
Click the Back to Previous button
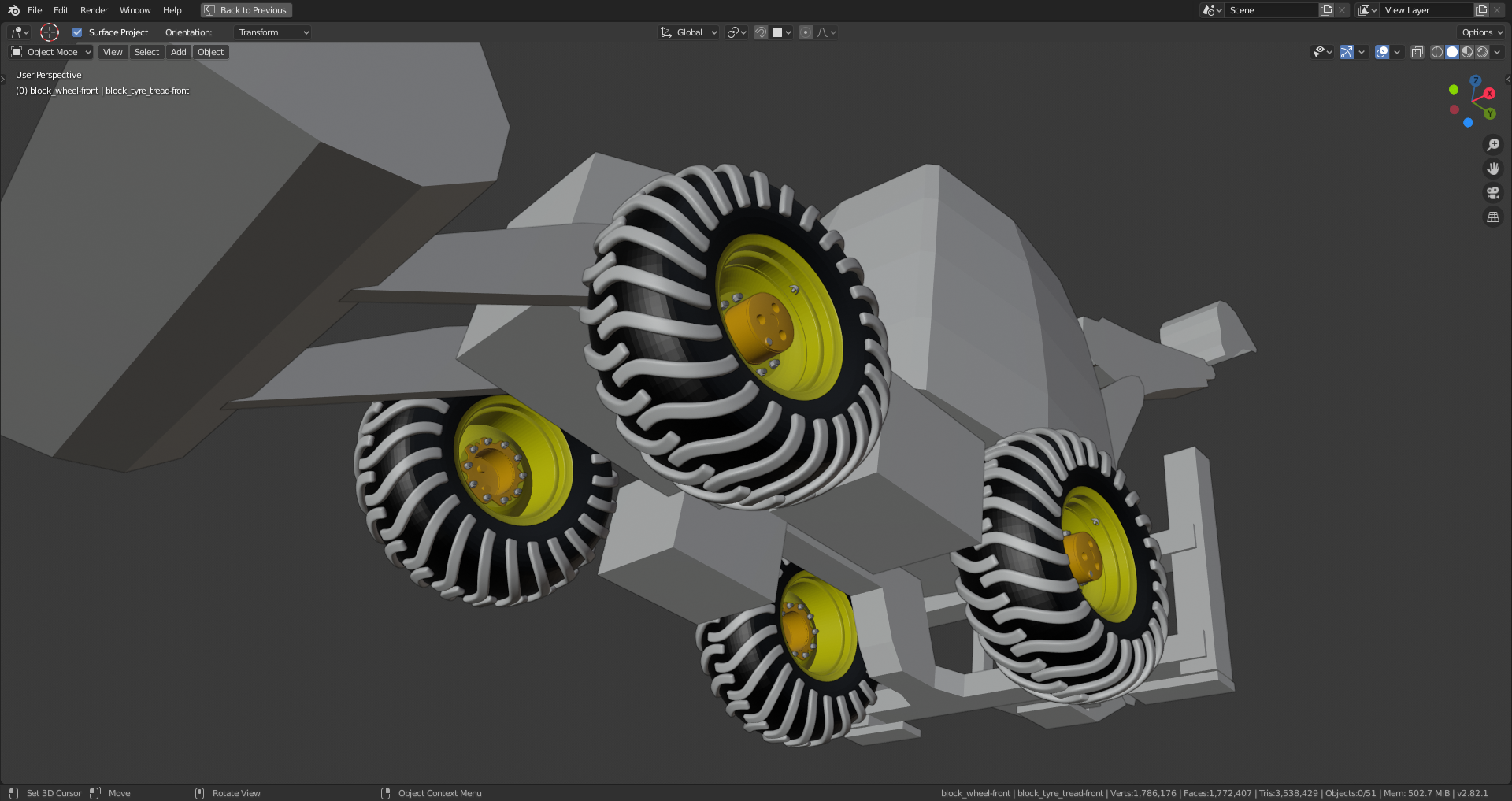pyautogui.click(x=246, y=10)
